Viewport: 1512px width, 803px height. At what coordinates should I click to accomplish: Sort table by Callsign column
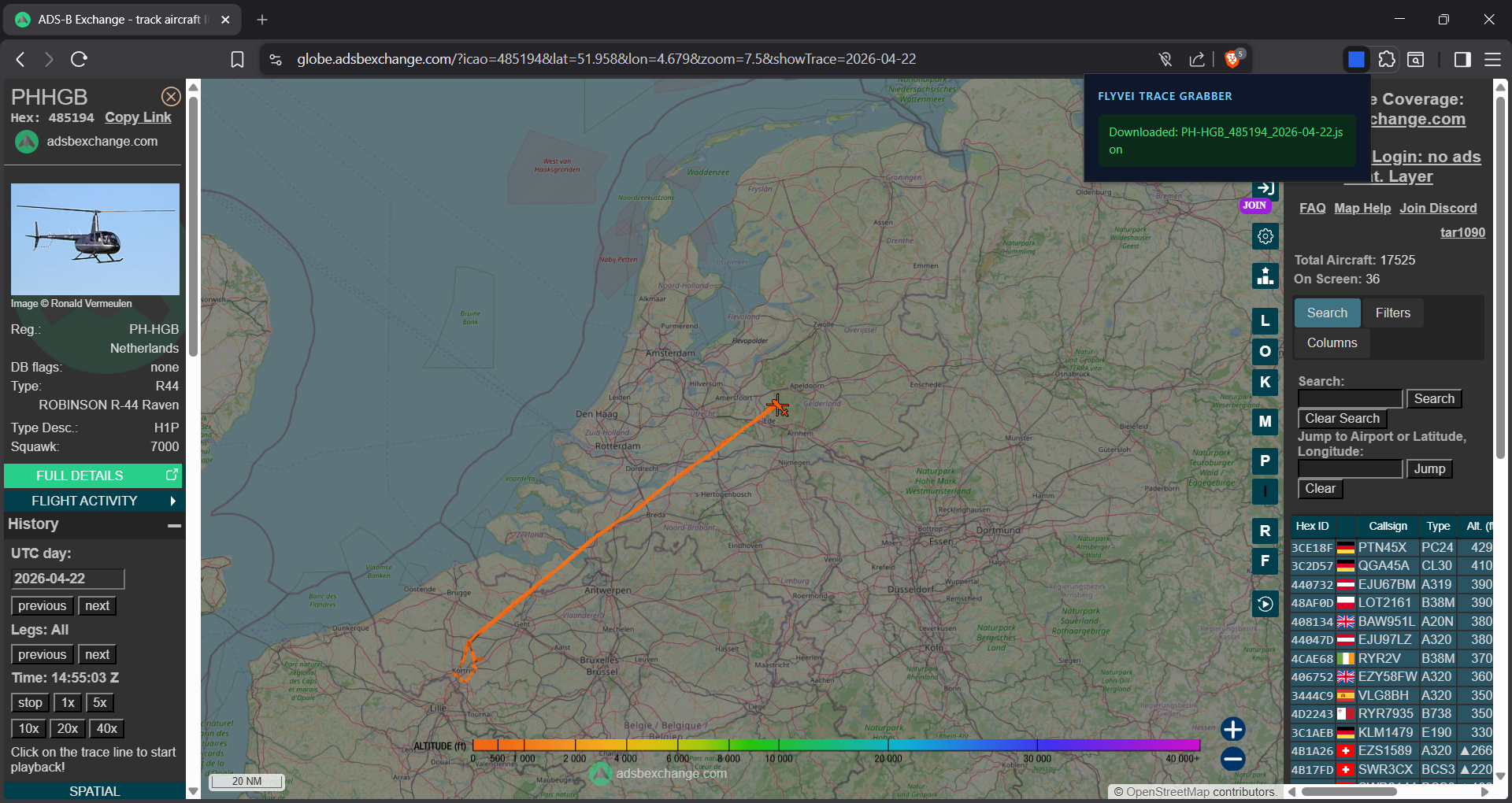click(x=1388, y=526)
